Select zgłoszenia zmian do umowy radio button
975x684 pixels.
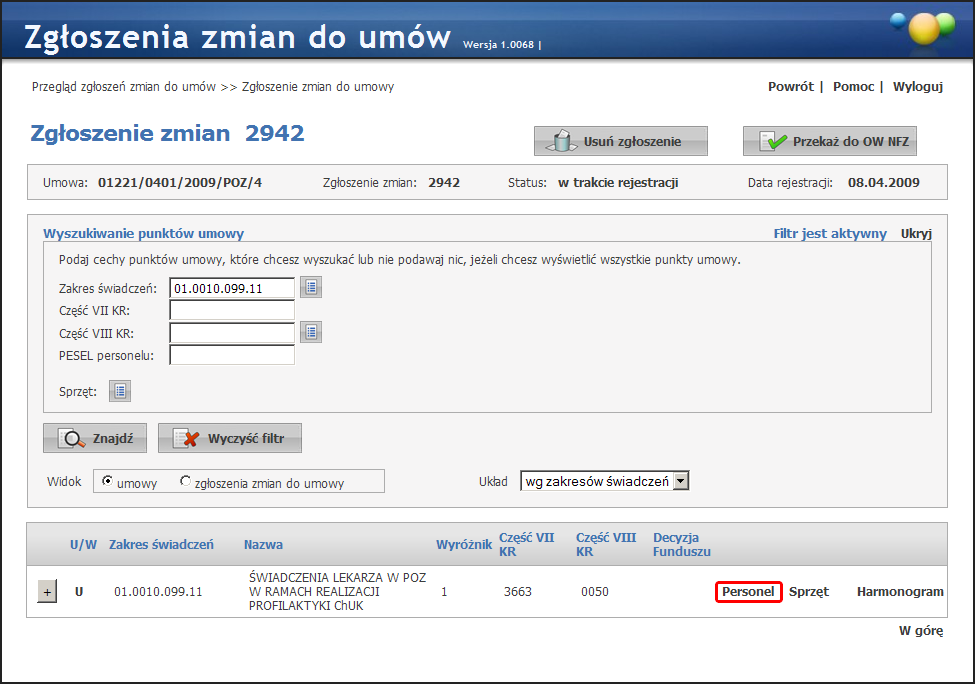click(185, 482)
